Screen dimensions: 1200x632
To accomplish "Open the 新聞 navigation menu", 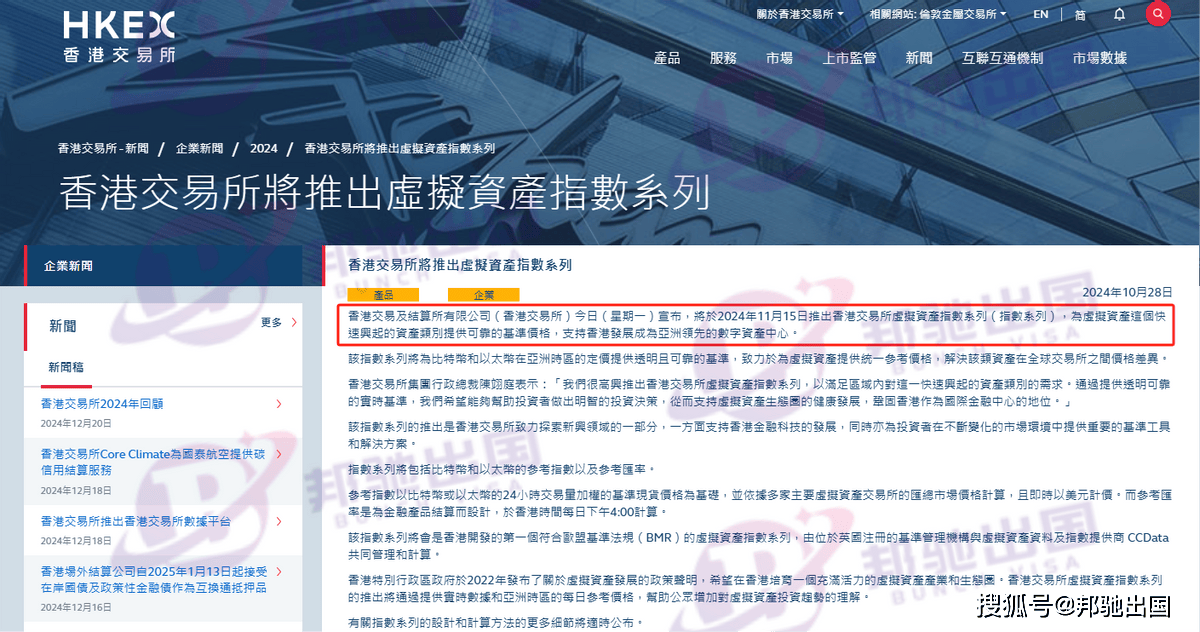I will [x=919, y=58].
